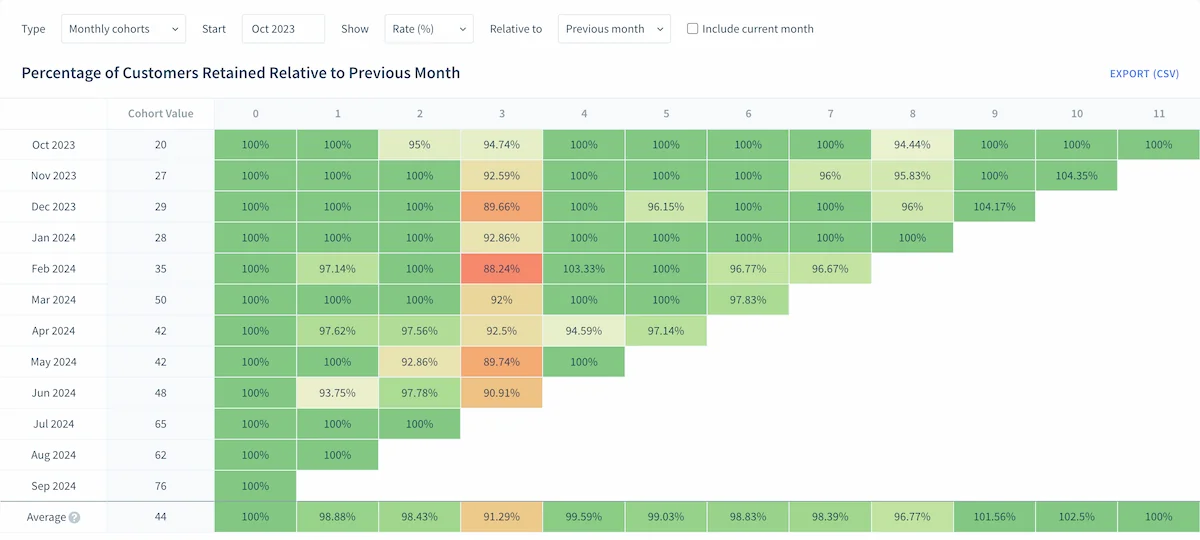Click the Average help question-mark icon
The image size is (1200, 540).
pos(75,518)
